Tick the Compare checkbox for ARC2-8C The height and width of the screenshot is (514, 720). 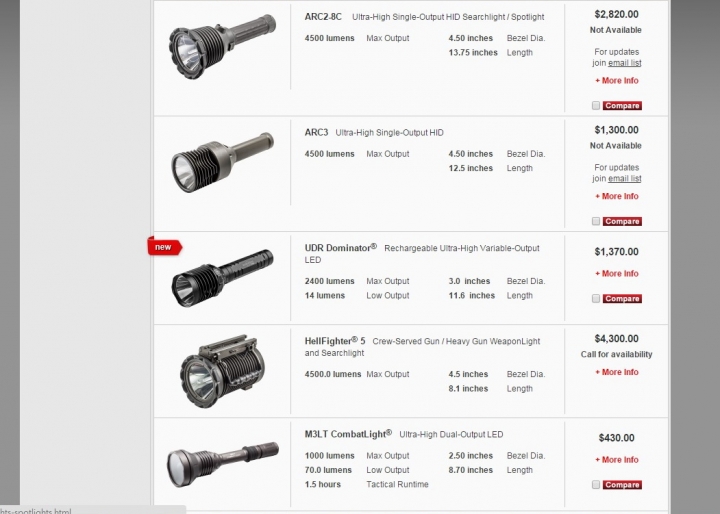(x=596, y=106)
